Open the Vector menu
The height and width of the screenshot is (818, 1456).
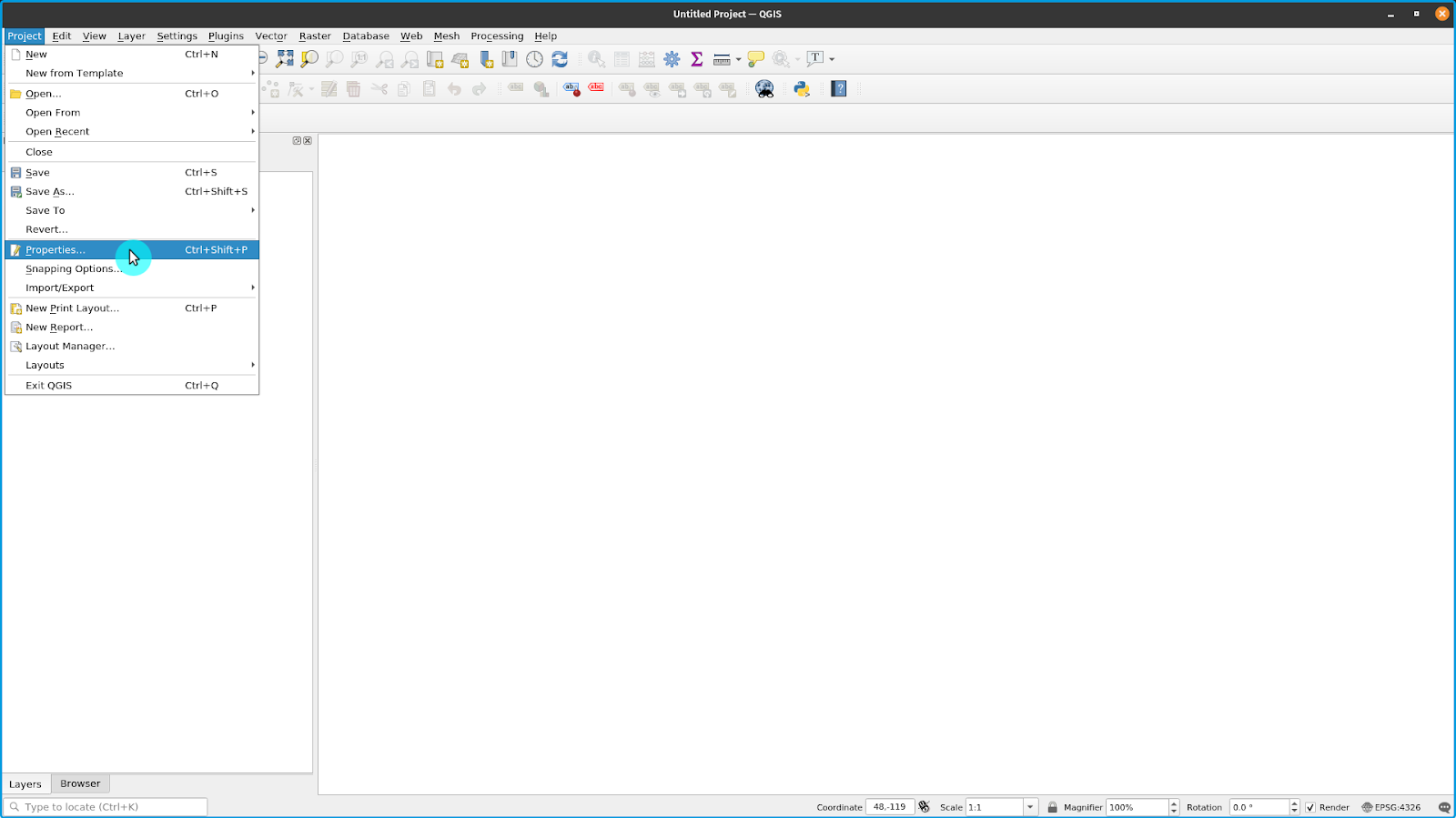(271, 36)
